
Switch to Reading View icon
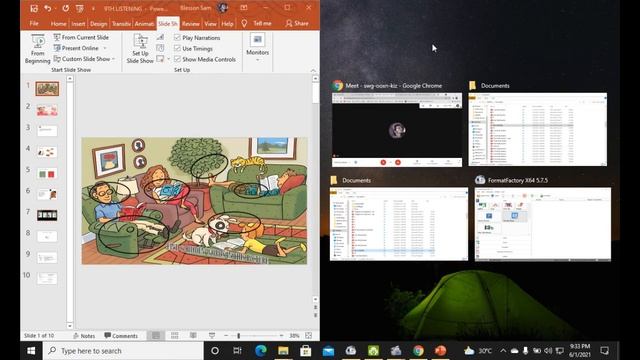[x=193, y=336]
